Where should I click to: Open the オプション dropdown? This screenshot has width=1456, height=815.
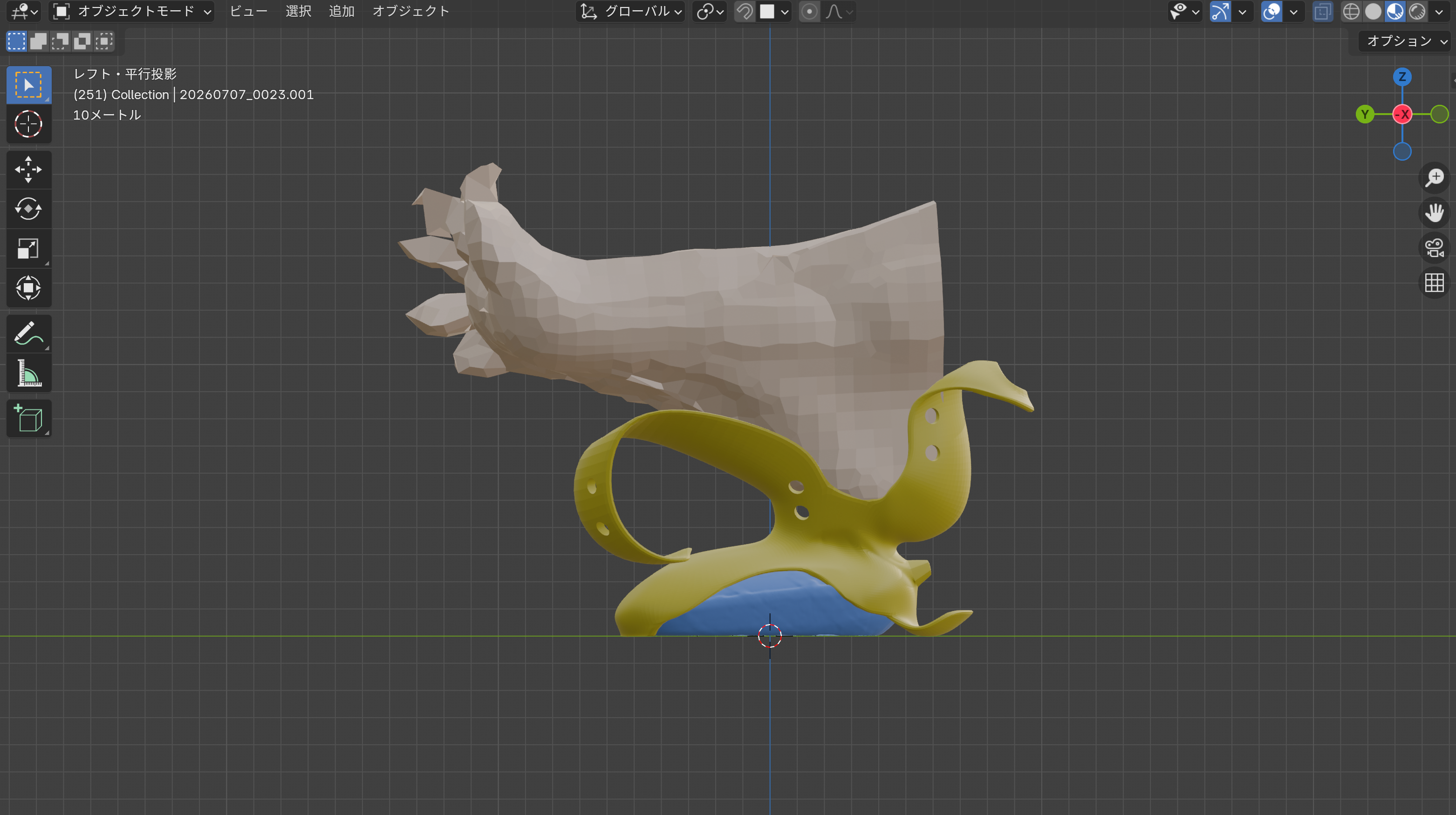click(1406, 41)
